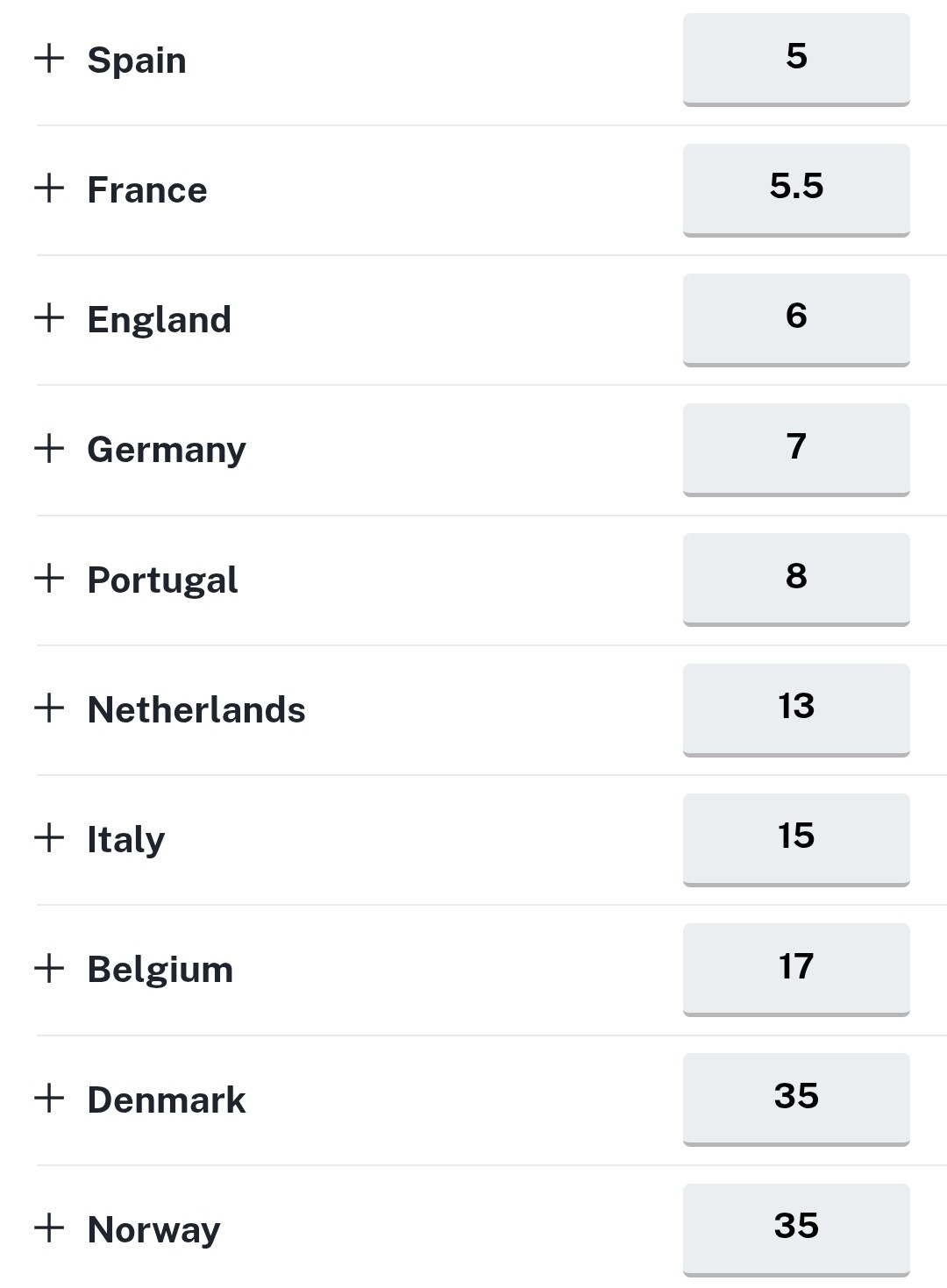947x1288 pixels.
Task: Select Spain odds button showing 5
Action: (796, 59)
